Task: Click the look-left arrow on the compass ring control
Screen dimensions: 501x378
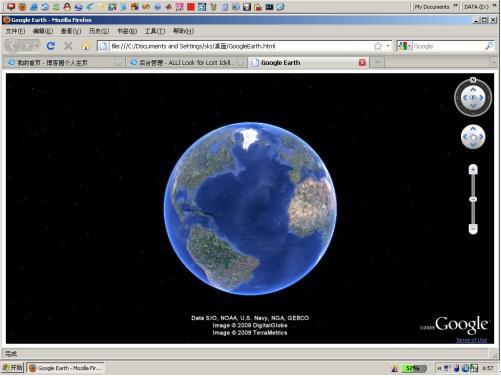Action: [x=465, y=98]
